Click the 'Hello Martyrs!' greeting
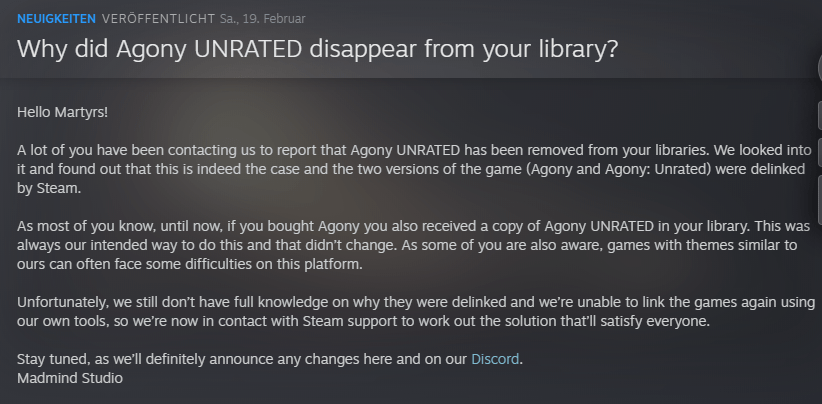The image size is (822, 404). [62, 112]
